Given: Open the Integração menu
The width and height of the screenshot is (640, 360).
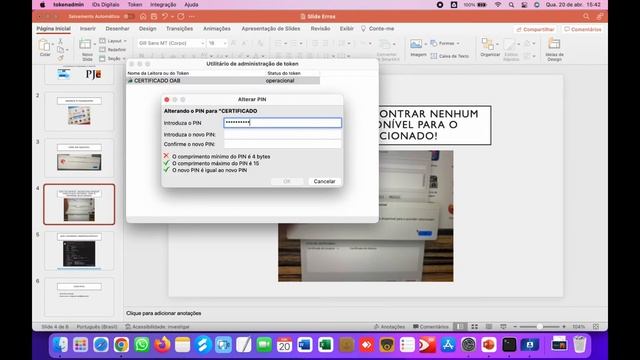Looking at the screenshot, I should [x=163, y=5].
